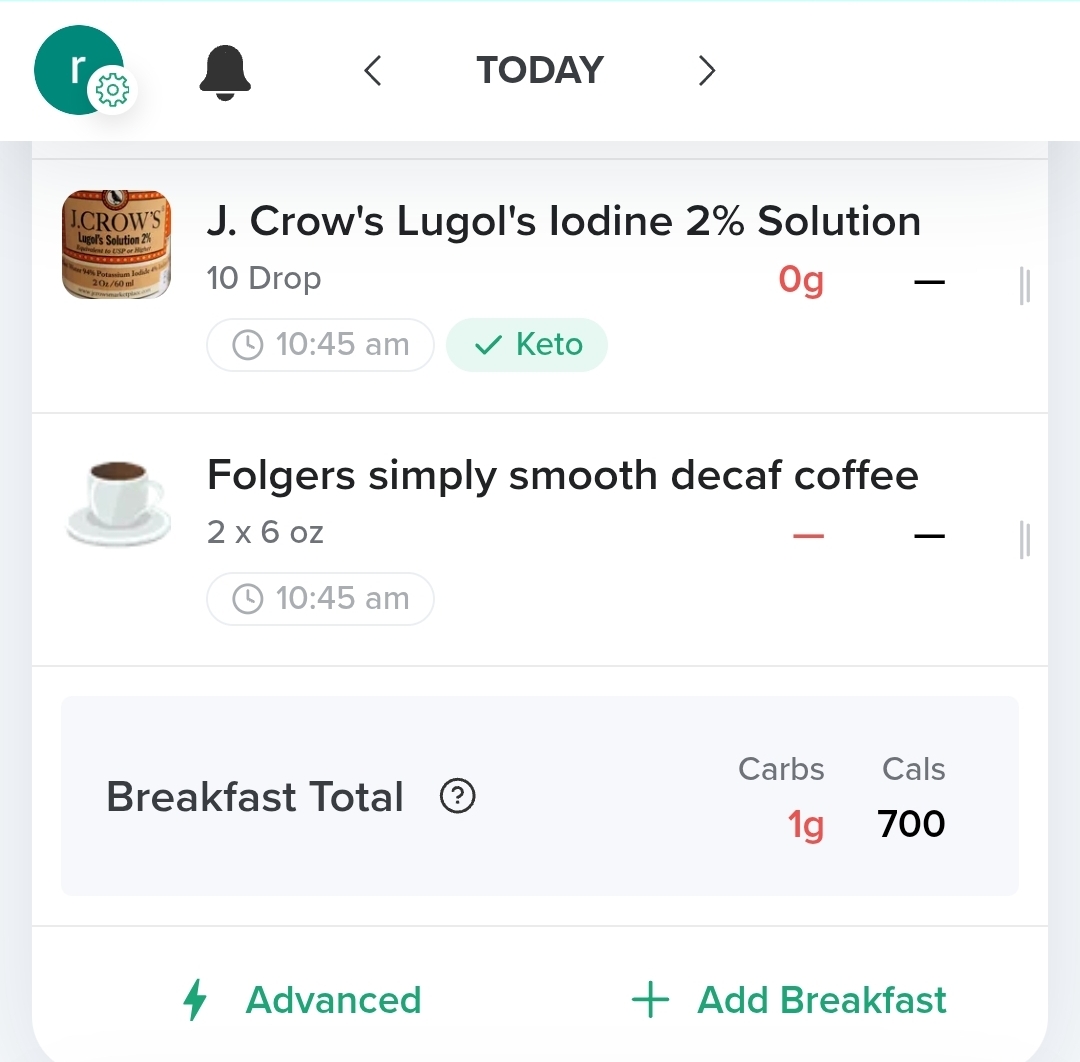1080x1062 pixels.
Task: Open J. Crow's Lugol's Iodine 2% Solution entry
Action: [563, 221]
